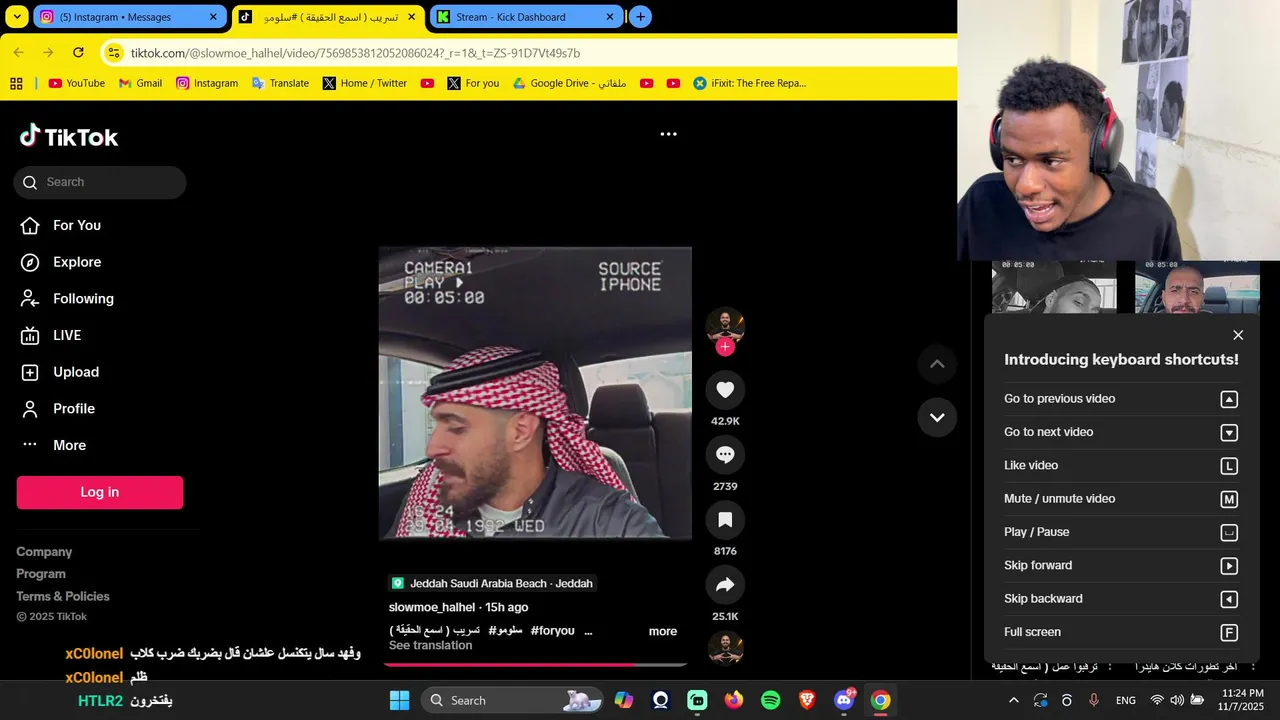Open the Home / Twitter bookmark
This screenshot has height=720, width=1280.
click(364, 84)
